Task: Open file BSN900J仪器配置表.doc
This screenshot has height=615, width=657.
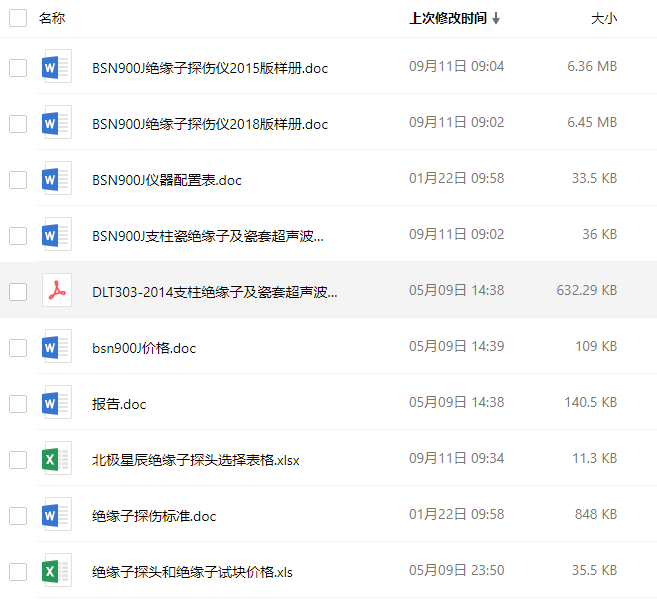Action: pos(167,180)
